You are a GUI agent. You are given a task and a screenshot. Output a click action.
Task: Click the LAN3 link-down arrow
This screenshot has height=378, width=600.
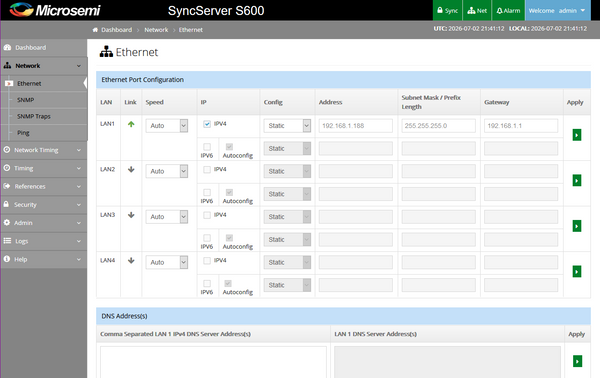[131, 215]
